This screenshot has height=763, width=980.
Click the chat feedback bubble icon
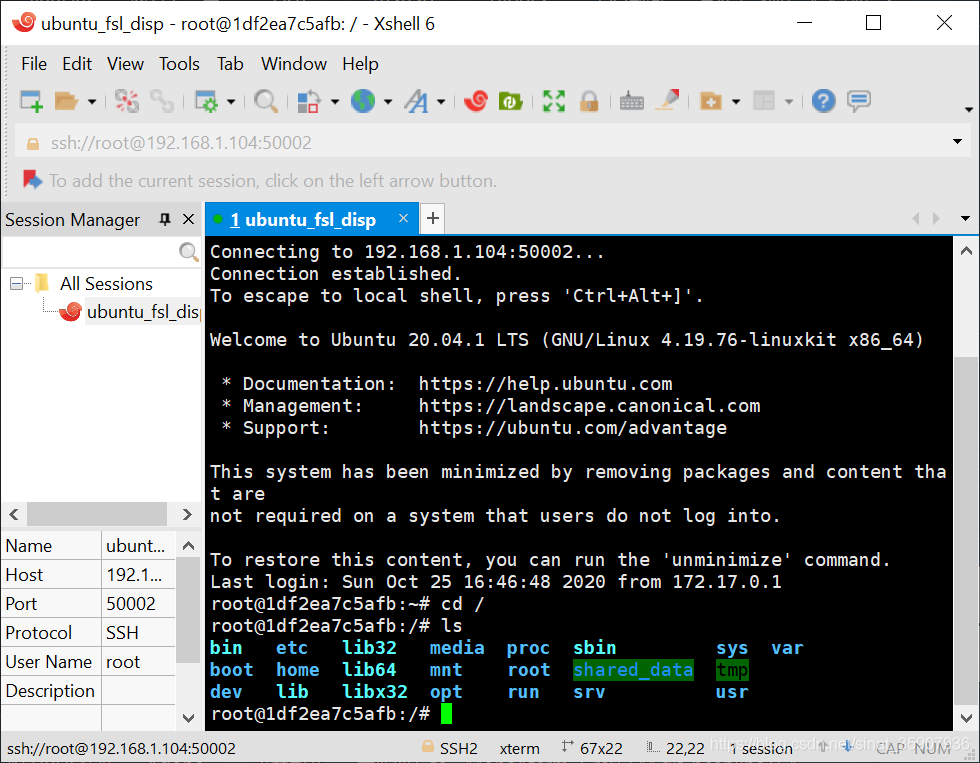click(859, 101)
